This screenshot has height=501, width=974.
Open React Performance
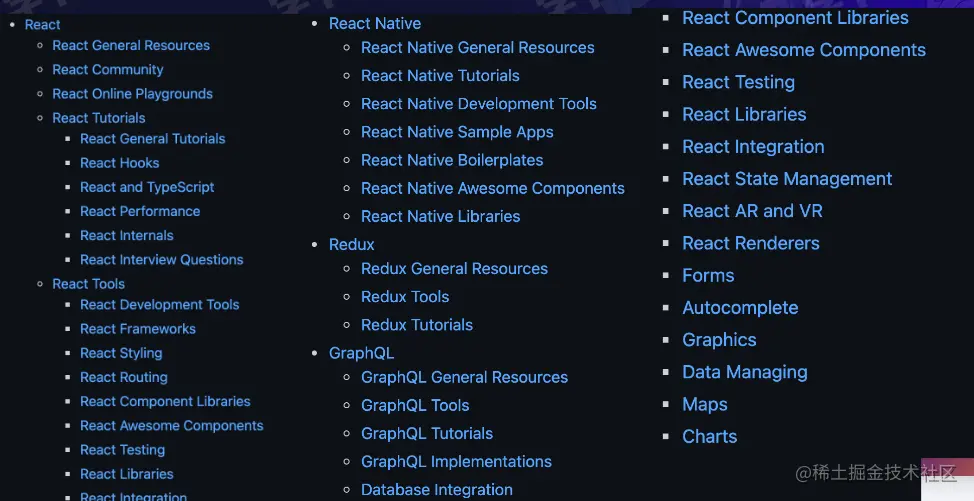[x=140, y=211]
